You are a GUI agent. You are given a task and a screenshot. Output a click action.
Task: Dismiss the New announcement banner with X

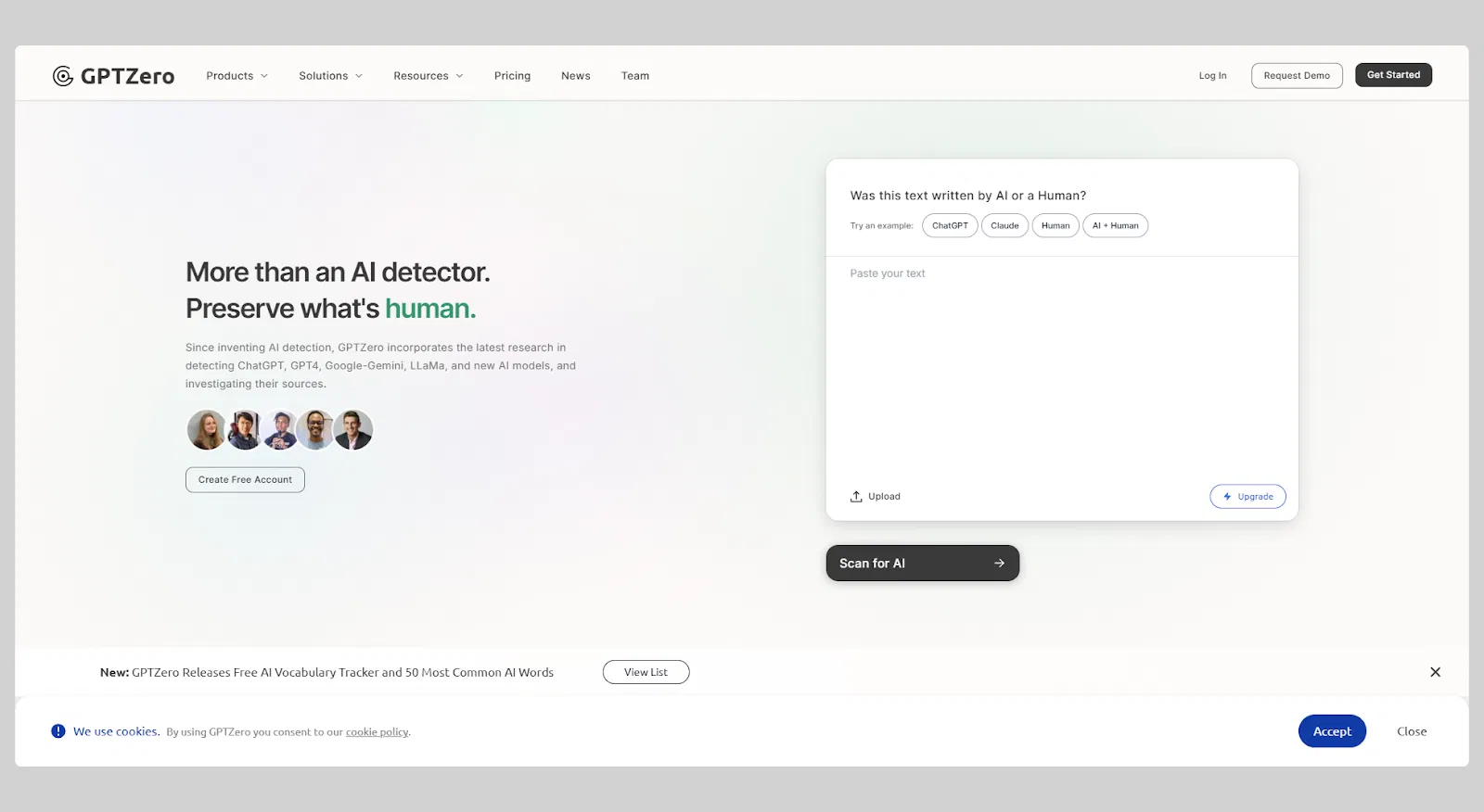(x=1435, y=672)
